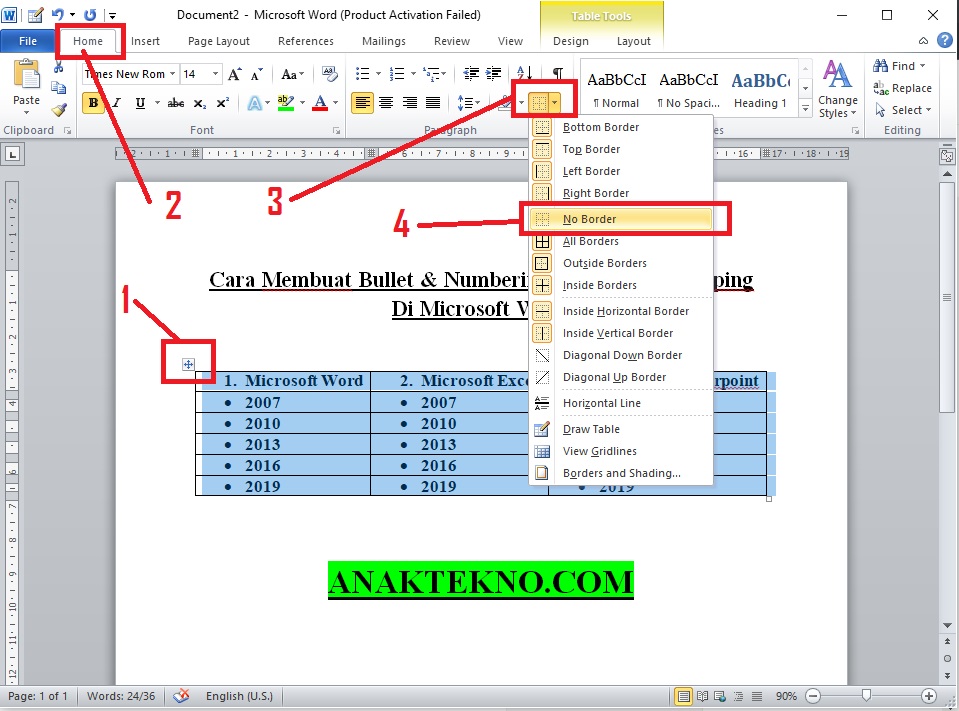Click the Find binoculars icon

coord(881,66)
